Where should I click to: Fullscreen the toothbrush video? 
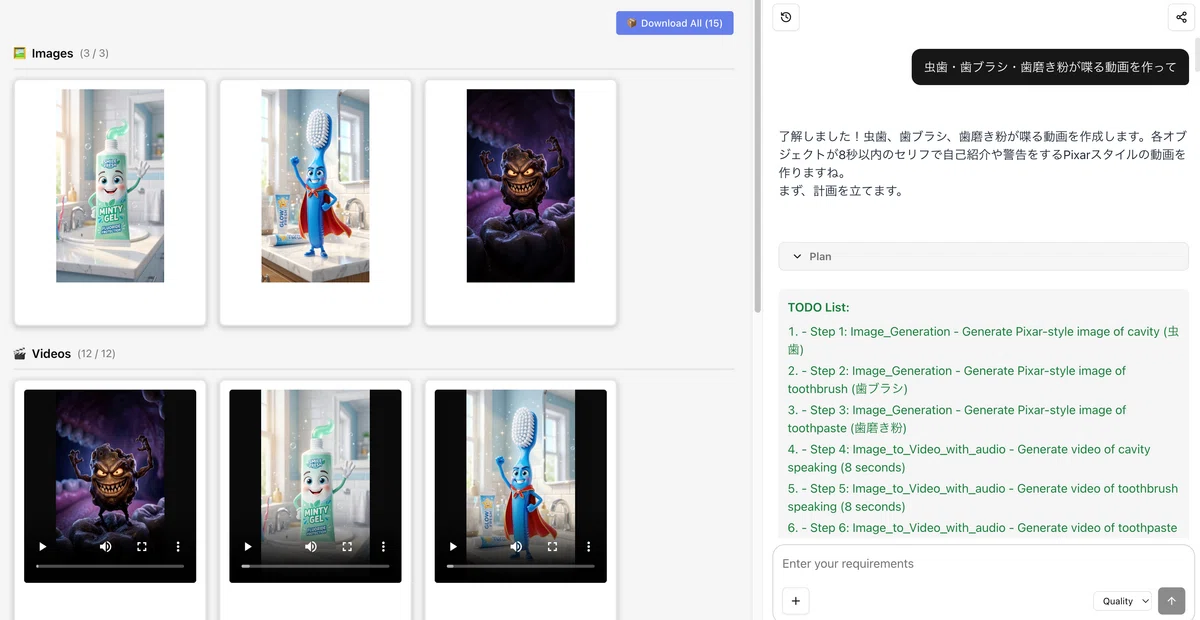tap(553, 547)
